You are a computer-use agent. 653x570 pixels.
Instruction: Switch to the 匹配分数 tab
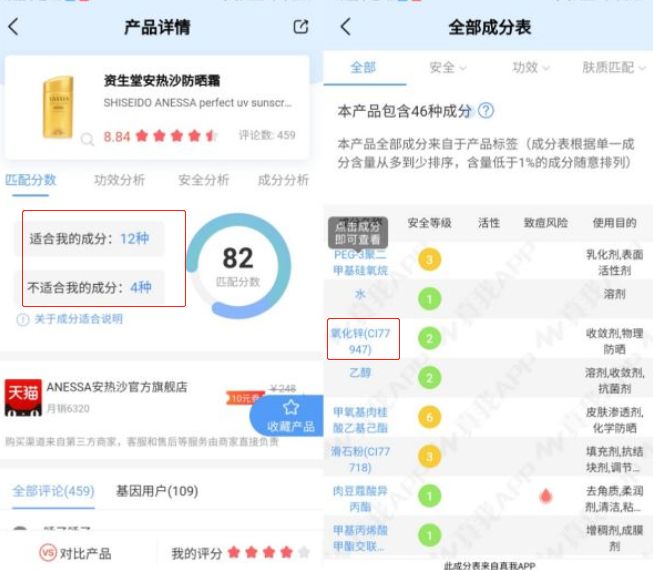pyautogui.click(x=30, y=180)
